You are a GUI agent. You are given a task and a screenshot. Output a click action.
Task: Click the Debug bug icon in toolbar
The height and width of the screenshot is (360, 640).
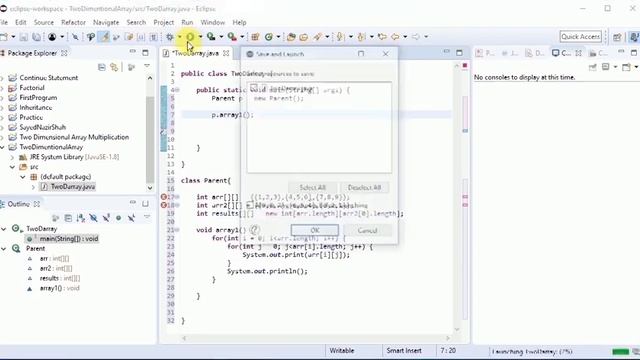(170, 37)
